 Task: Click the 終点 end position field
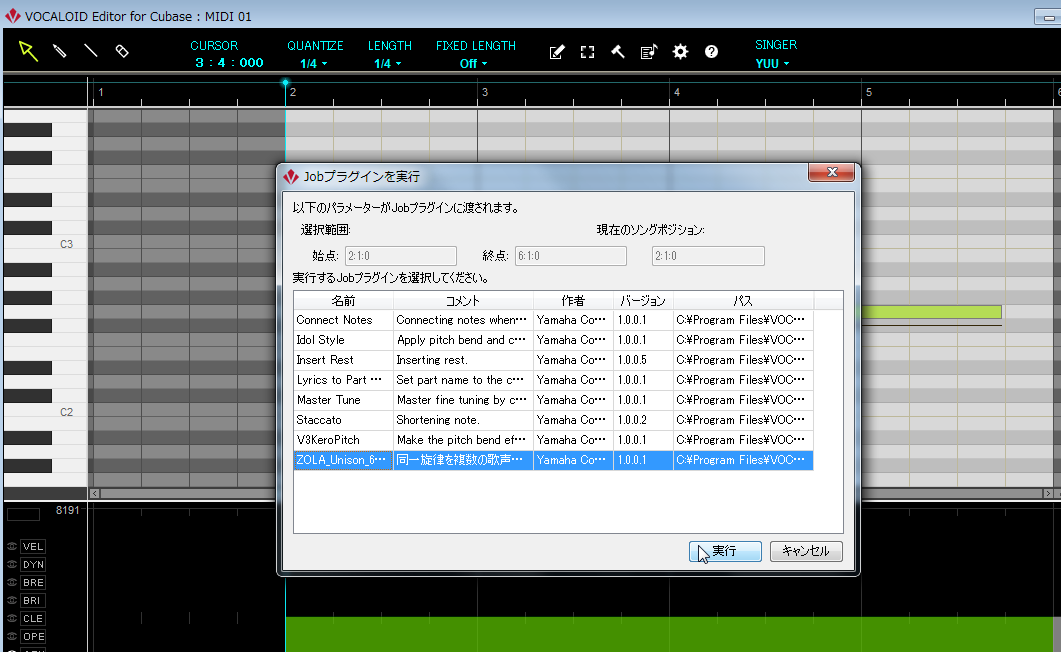pos(570,256)
